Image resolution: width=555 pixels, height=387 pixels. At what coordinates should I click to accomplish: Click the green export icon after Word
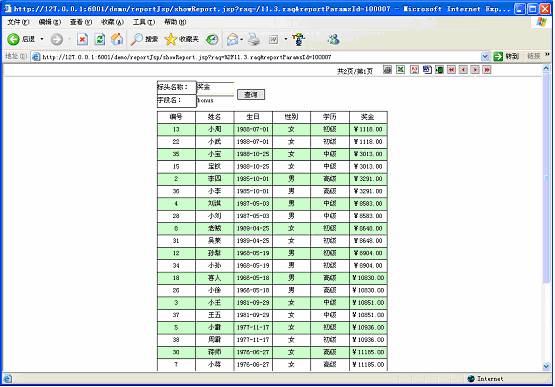tap(439, 70)
